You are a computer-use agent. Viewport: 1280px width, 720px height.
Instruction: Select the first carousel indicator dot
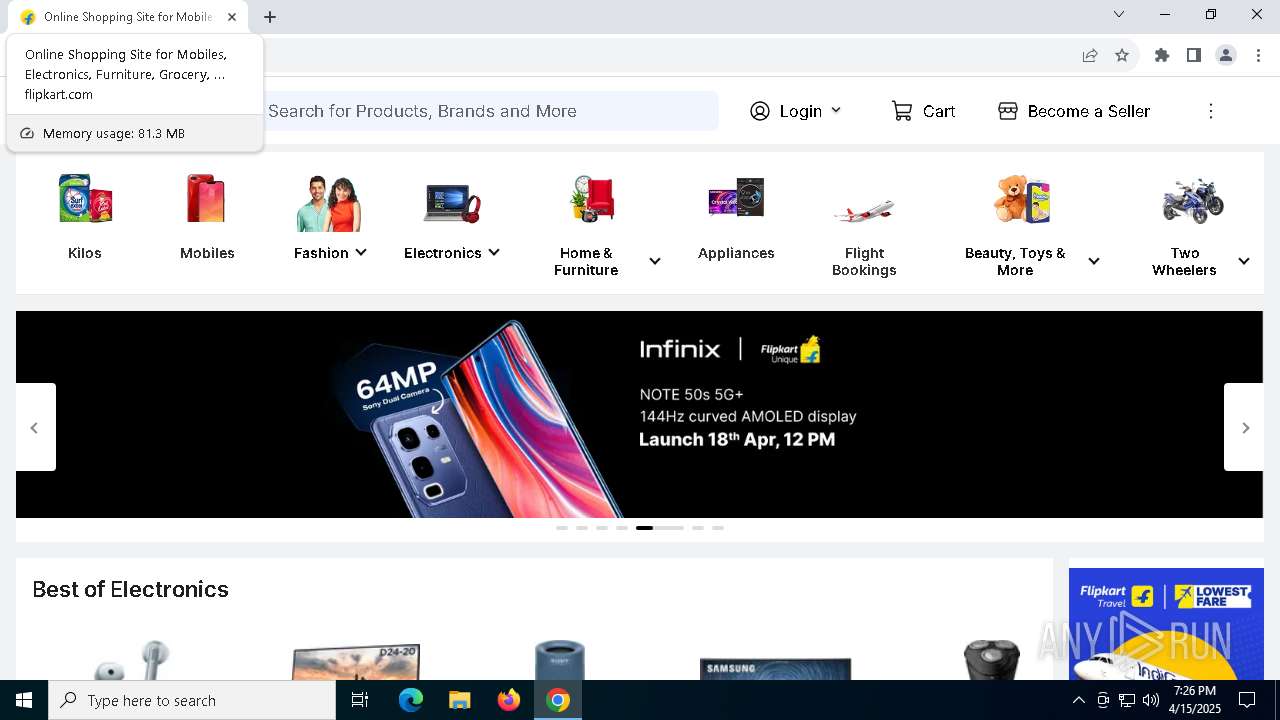tap(562, 528)
